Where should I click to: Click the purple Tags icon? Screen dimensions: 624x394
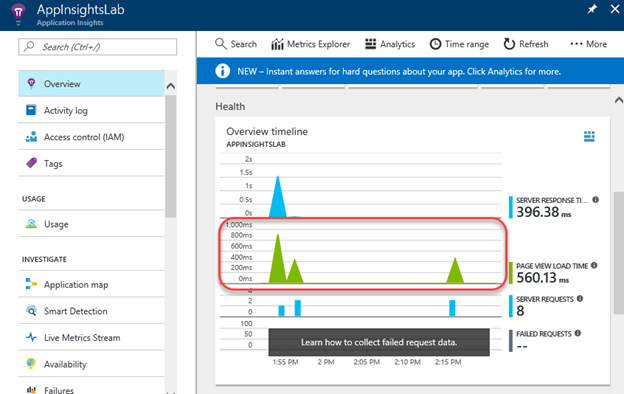[x=31, y=163]
